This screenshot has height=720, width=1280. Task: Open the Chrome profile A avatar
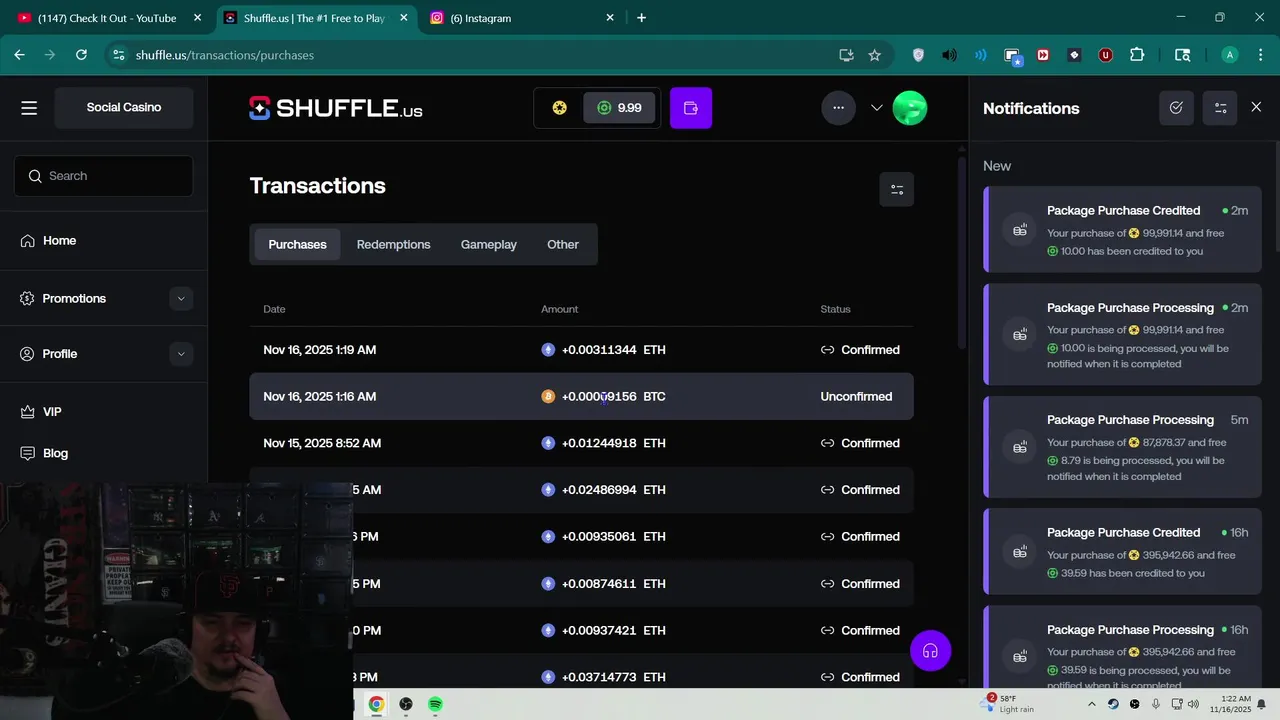pyautogui.click(x=1230, y=55)
